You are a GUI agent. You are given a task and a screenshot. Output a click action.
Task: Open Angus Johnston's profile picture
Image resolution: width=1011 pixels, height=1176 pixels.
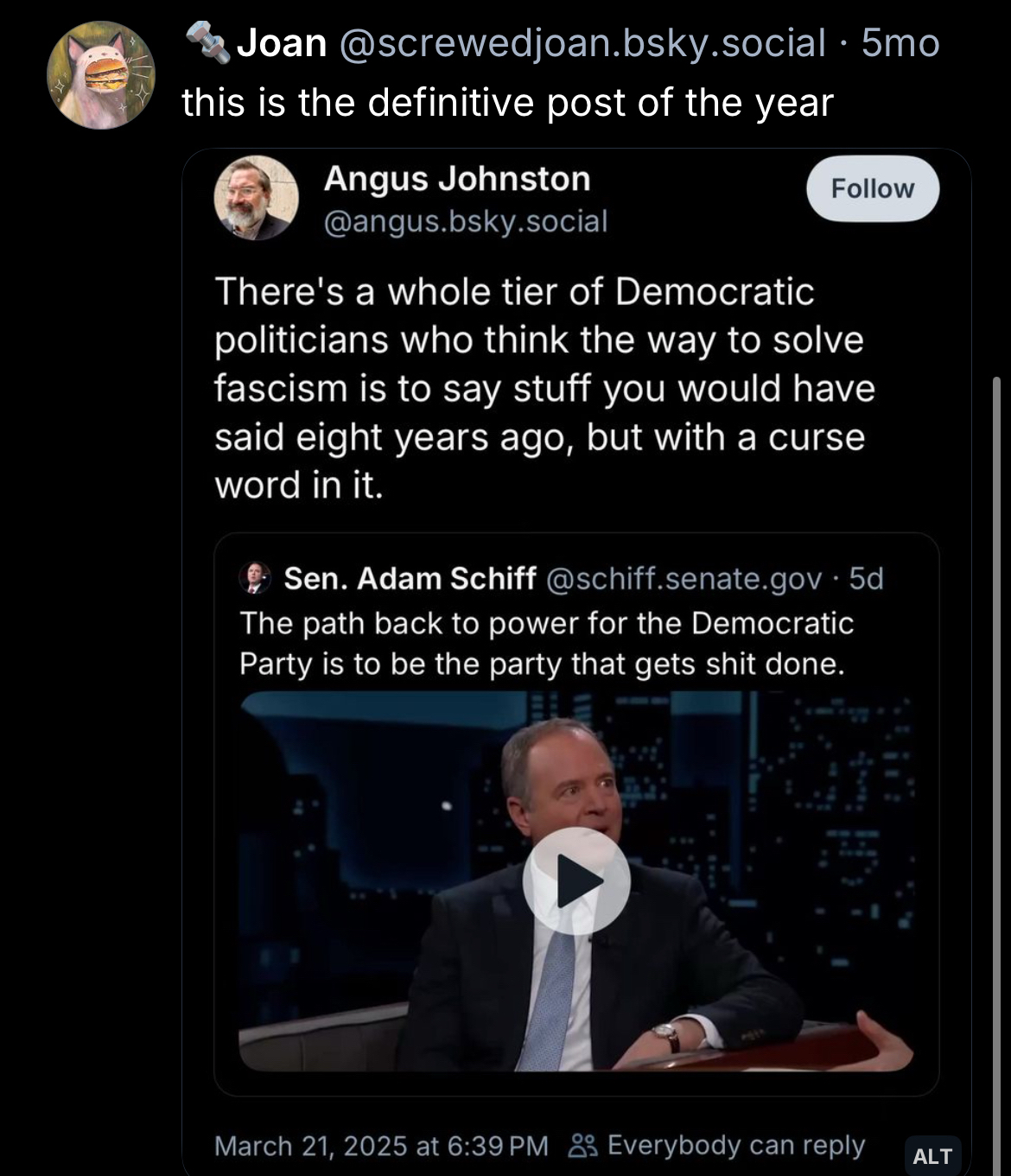[256, 199]
